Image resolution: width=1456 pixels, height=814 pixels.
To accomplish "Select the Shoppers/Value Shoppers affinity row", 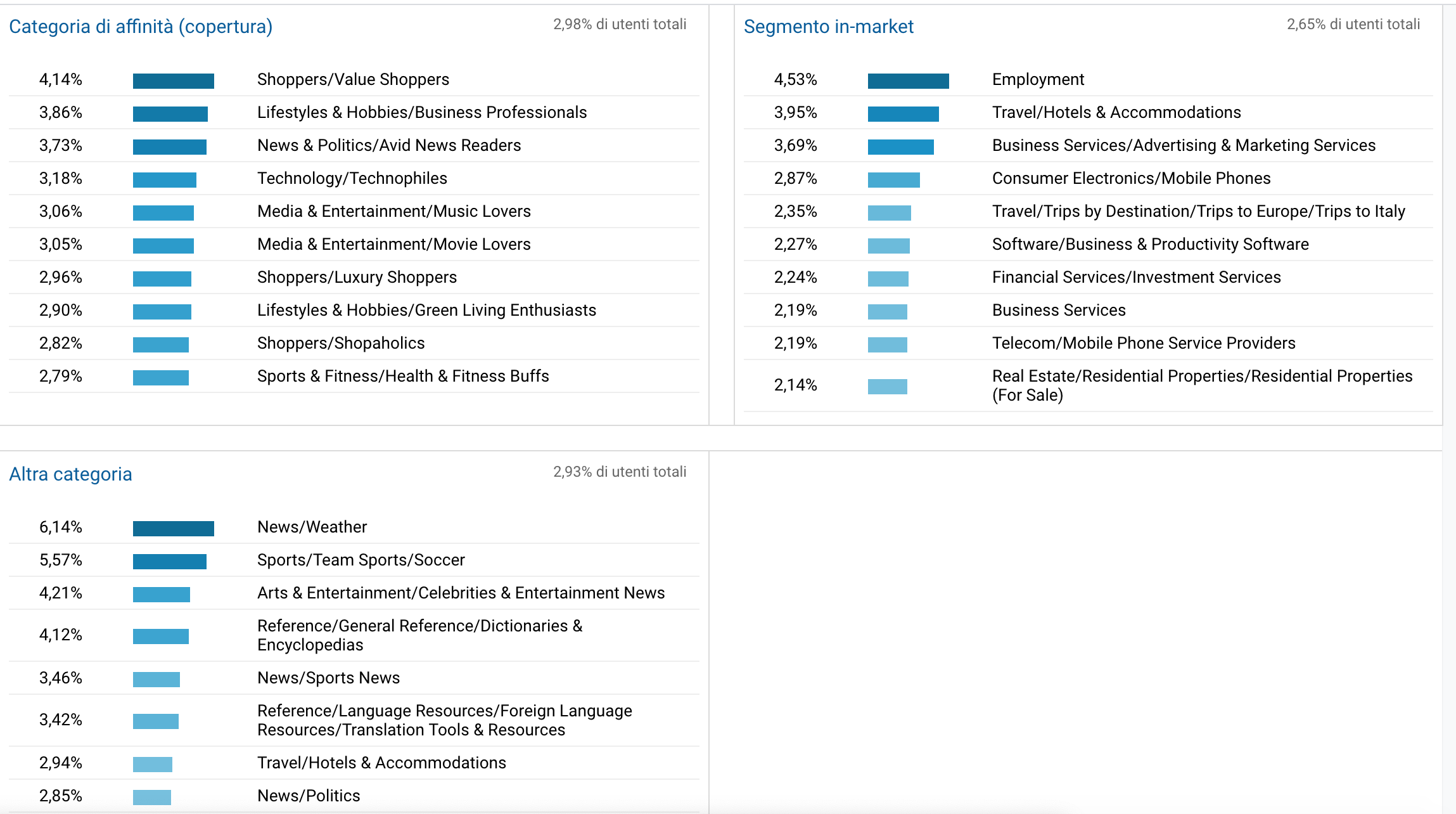I will pyautogui.click(x=353, y=79).
